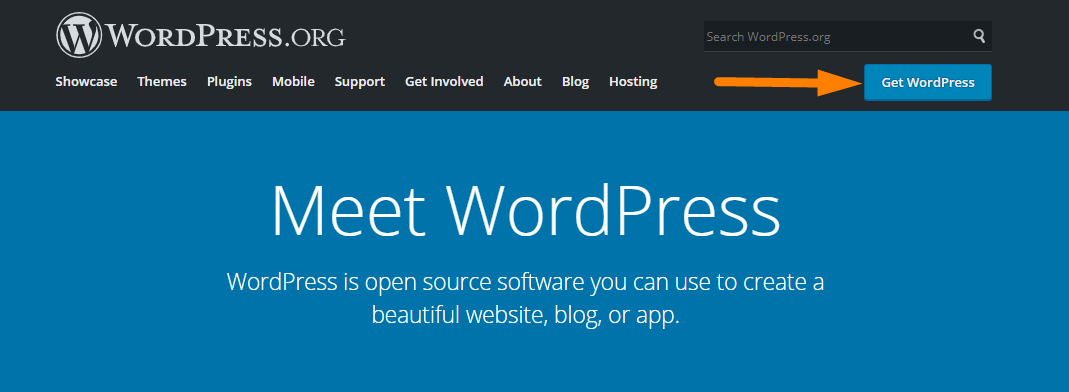
Task: Open the Themes menu item
Action: click(162, 82)
